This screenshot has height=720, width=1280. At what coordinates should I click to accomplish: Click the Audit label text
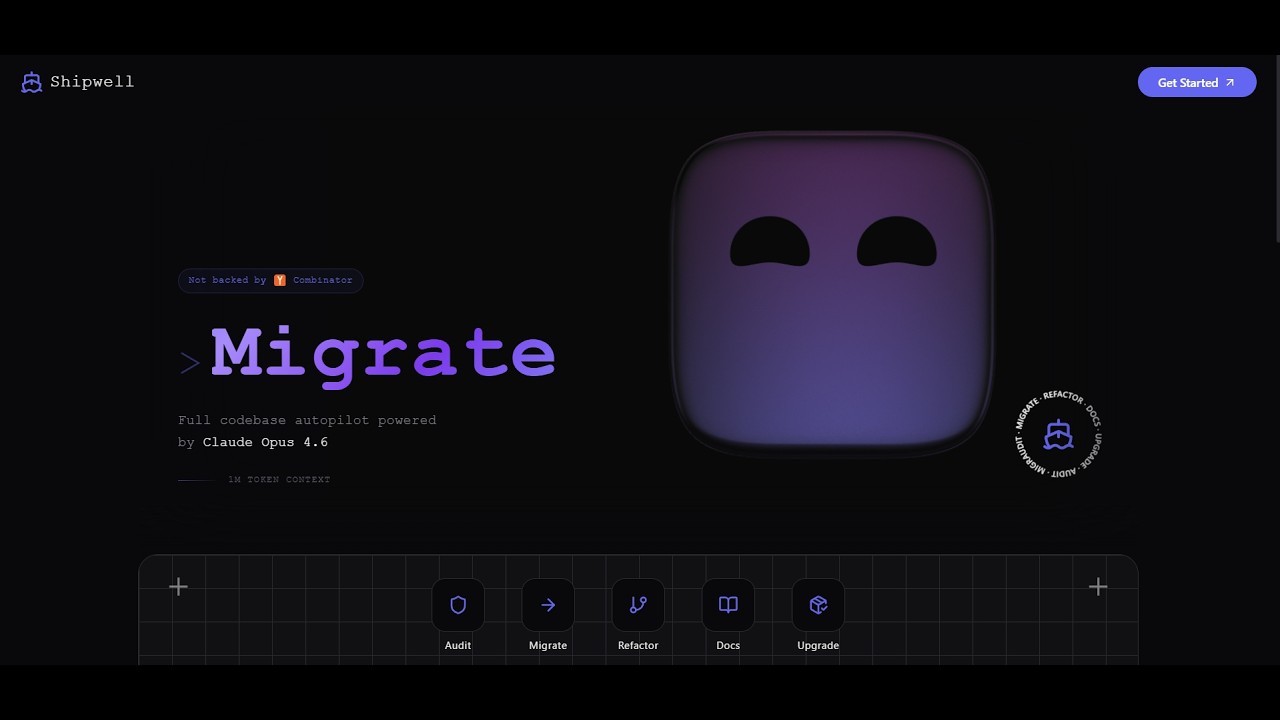(x=458, y=646)
